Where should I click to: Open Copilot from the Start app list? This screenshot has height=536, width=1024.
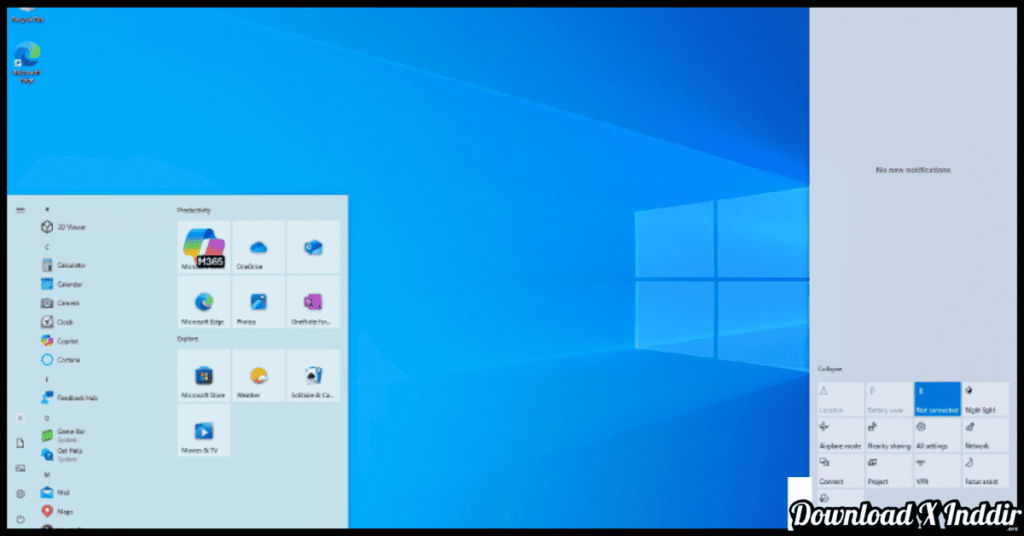[60, 341]
